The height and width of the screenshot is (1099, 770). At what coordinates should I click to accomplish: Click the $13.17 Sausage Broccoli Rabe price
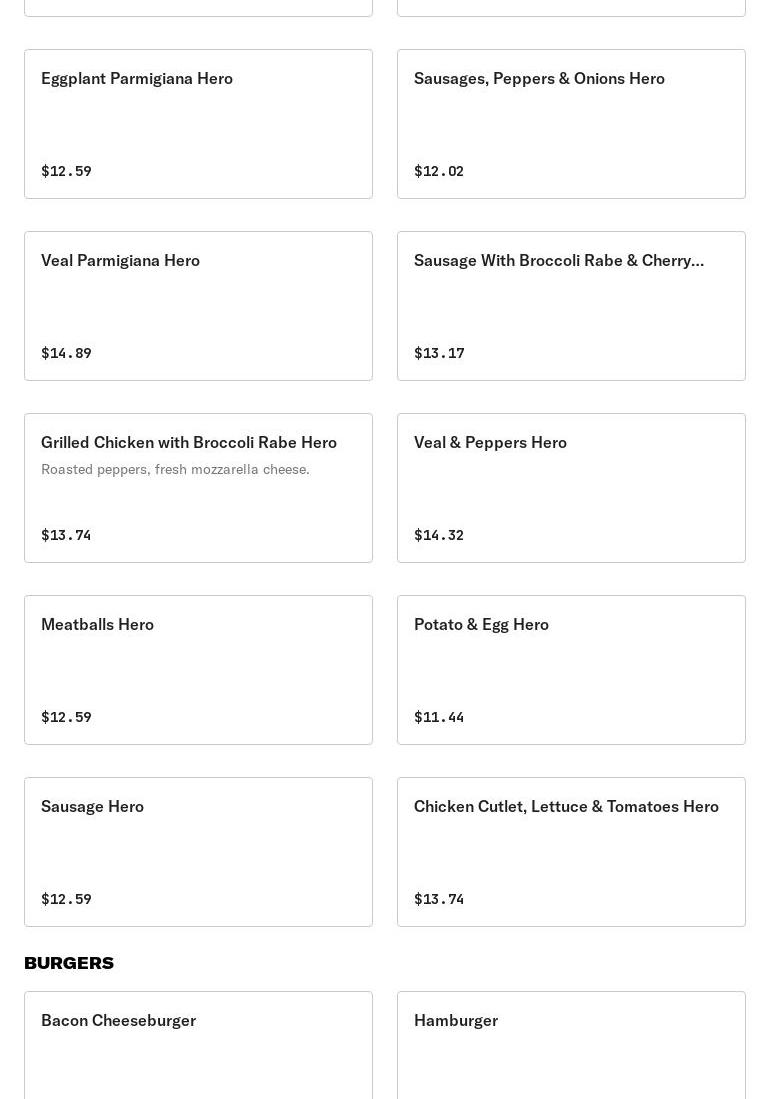[x=439, y=353]
